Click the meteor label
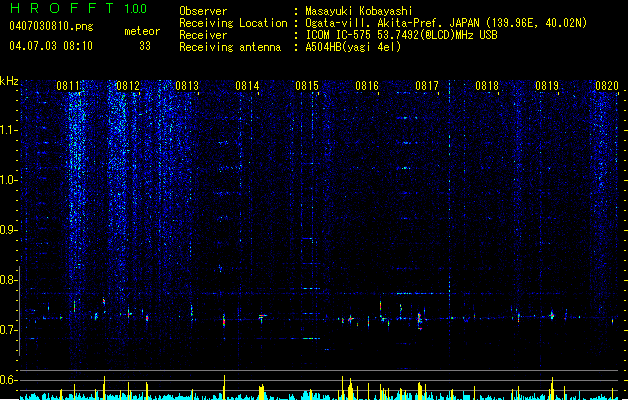Image resolution: width=629 pixels, height=400 pixels. 142,31
